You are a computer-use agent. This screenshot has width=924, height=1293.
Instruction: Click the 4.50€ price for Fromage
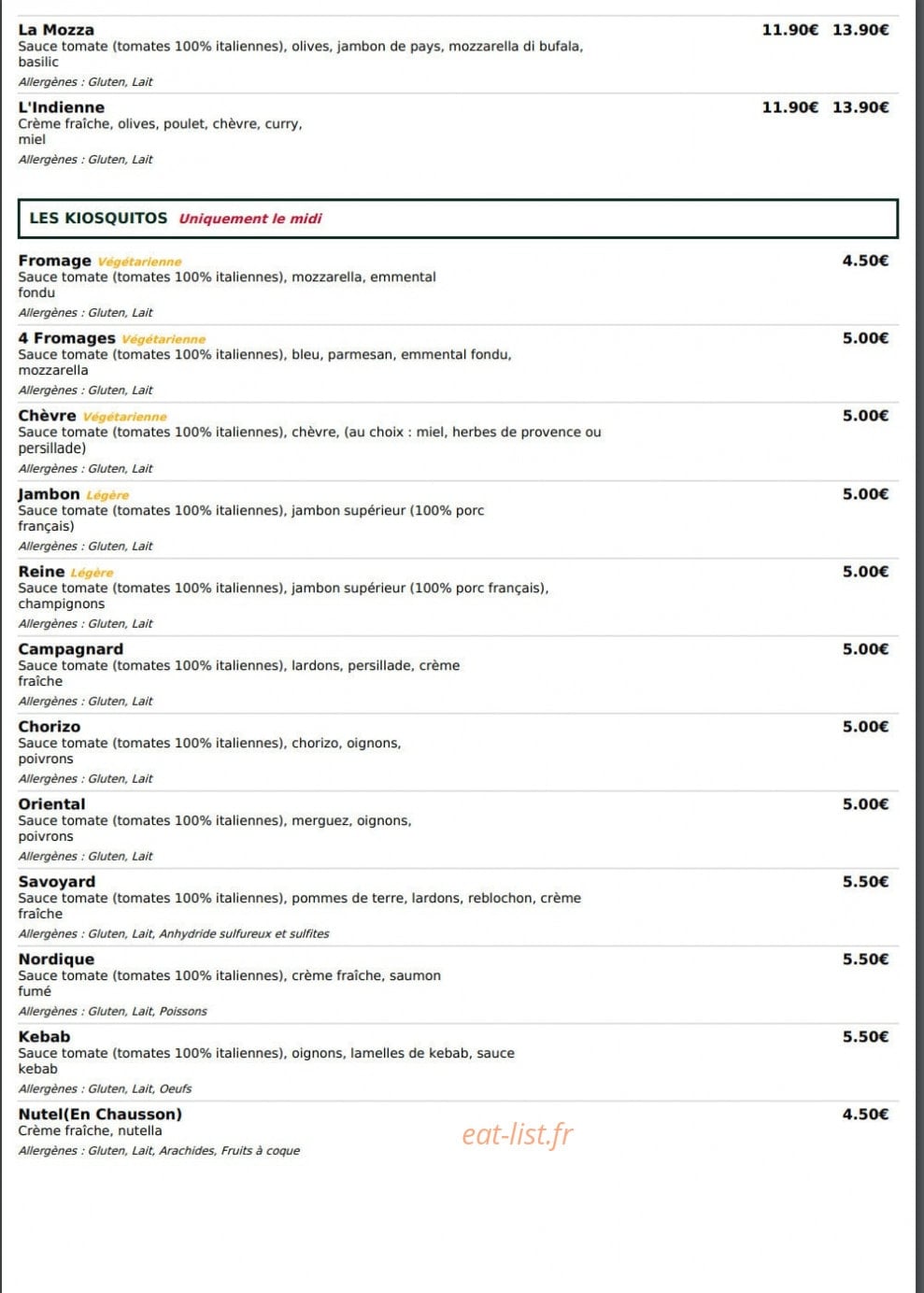click(866, 261)
